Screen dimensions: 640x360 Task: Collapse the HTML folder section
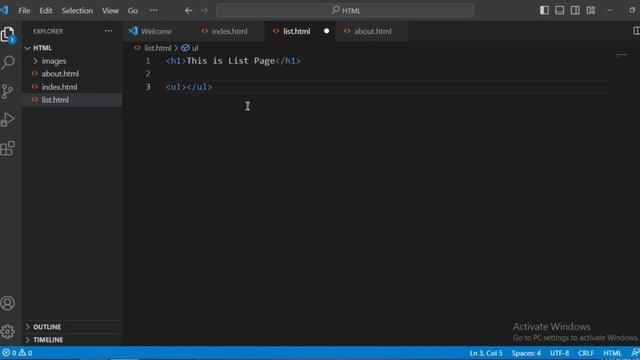pos(72,48)
